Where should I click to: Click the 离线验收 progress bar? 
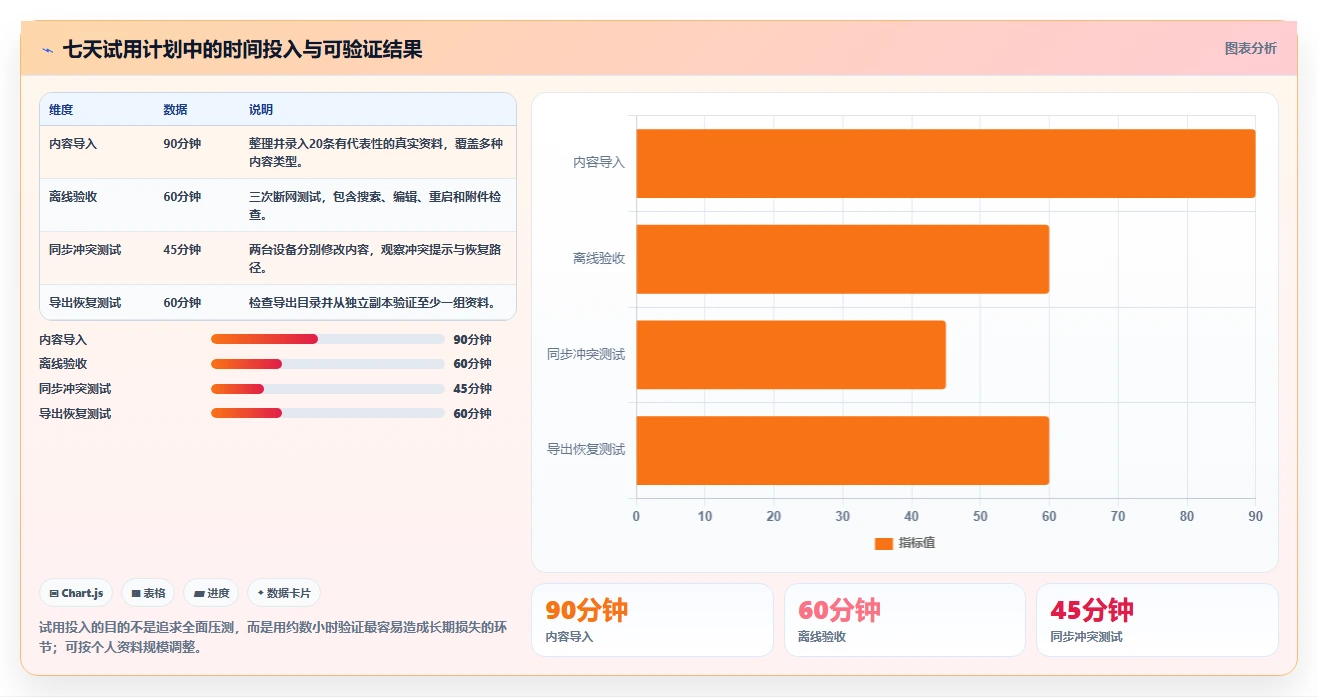[x=328, y=364]
